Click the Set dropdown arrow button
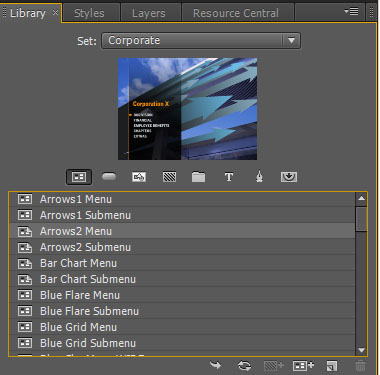Screen dimensions: 380x375 pyautogui.click(x=292, y=41)
